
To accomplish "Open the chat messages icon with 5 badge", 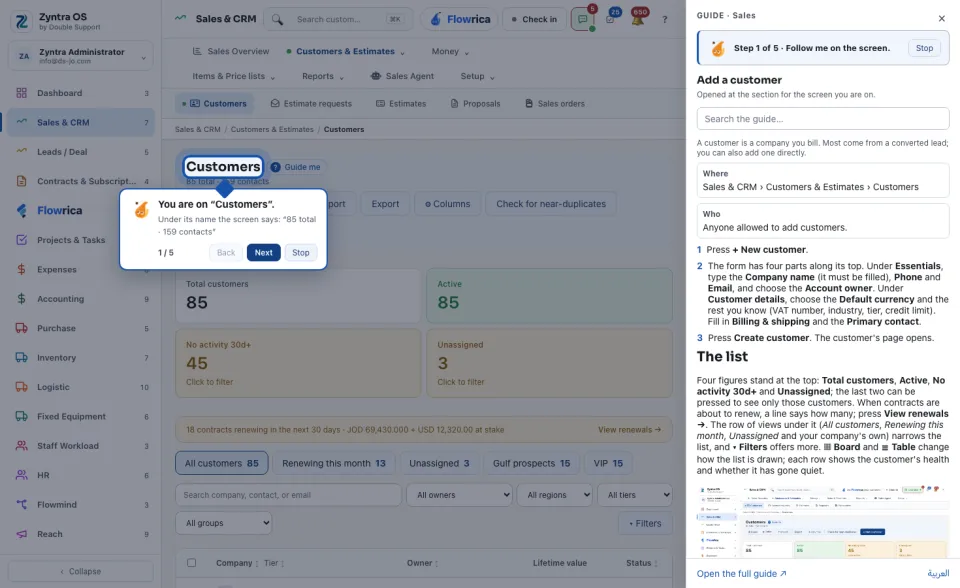I will coord(583,19).
